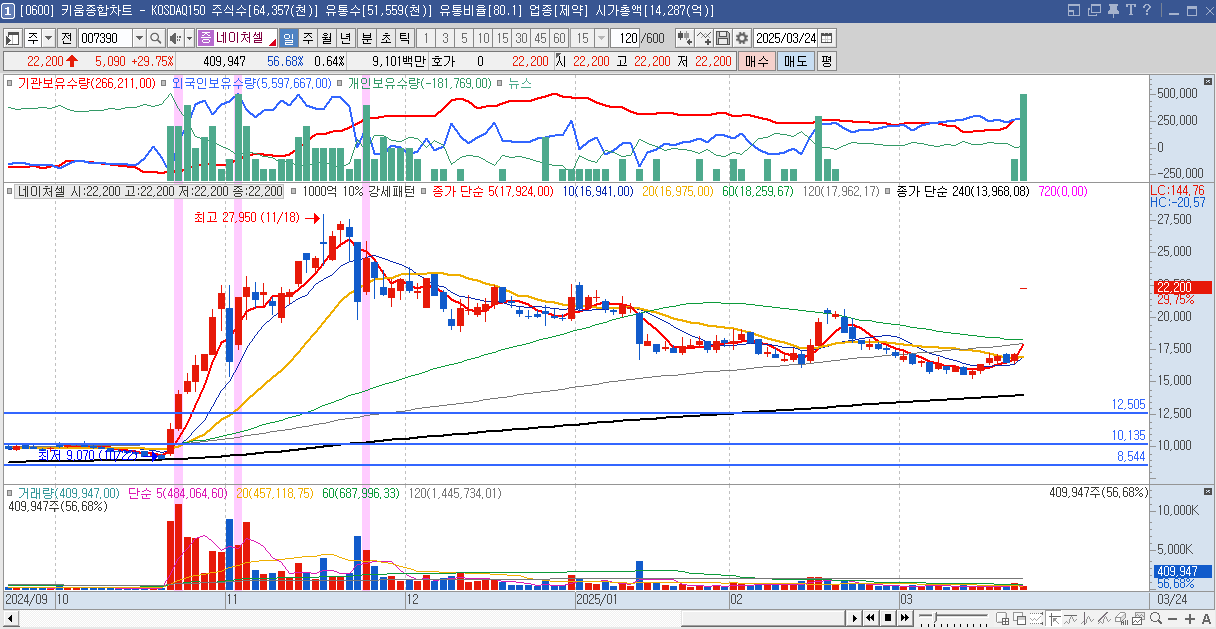Open the 네이처셀 stock name selector
1216x629 pixels.
[x=237, y=38]
